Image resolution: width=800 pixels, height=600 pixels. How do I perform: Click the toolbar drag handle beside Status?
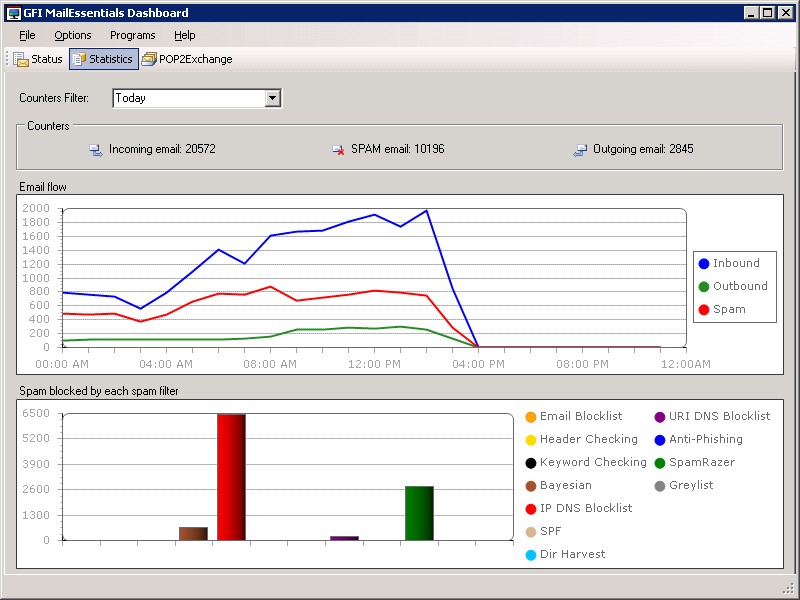(x=7, y=59)
